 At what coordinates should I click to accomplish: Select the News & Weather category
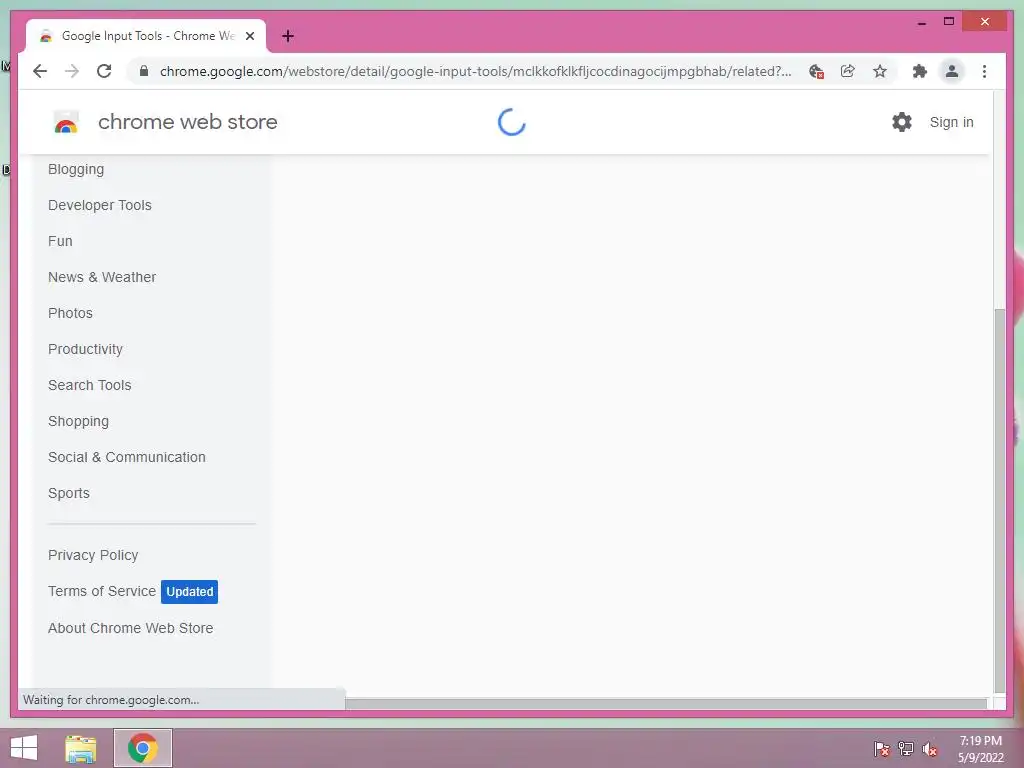[102, 277]
